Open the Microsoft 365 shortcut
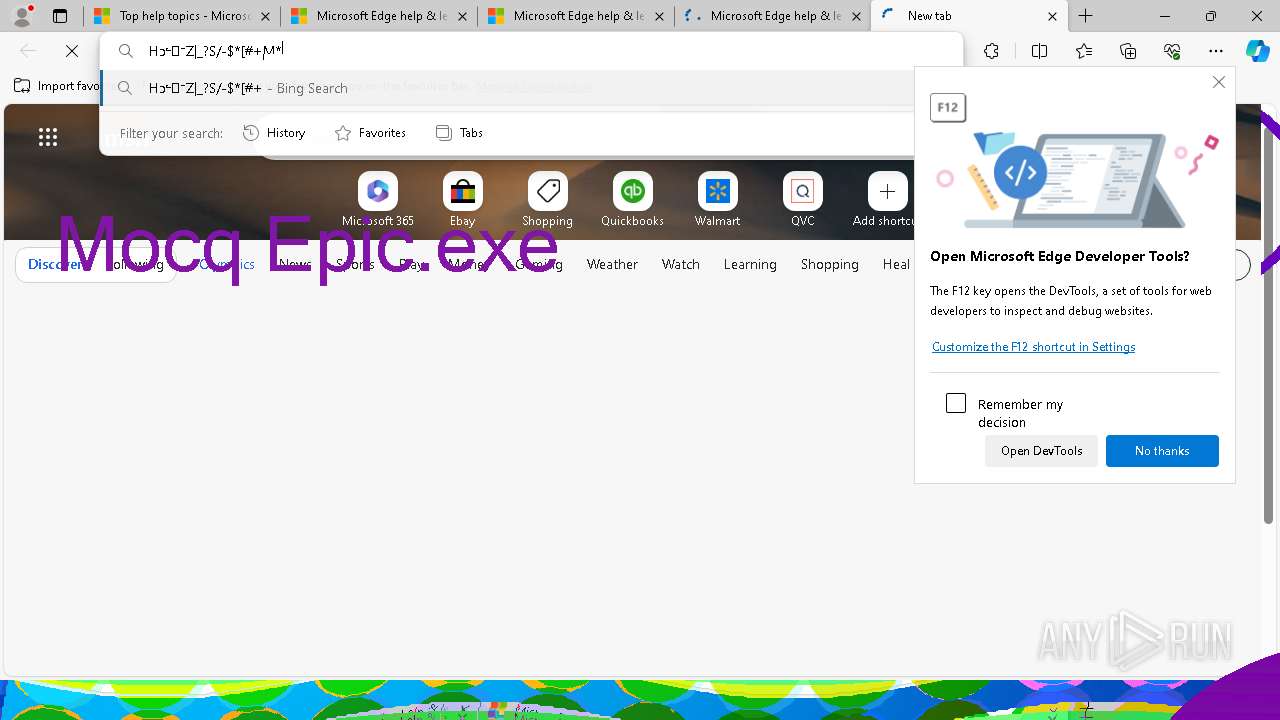1280x720 pixels. tap(378, 200)
